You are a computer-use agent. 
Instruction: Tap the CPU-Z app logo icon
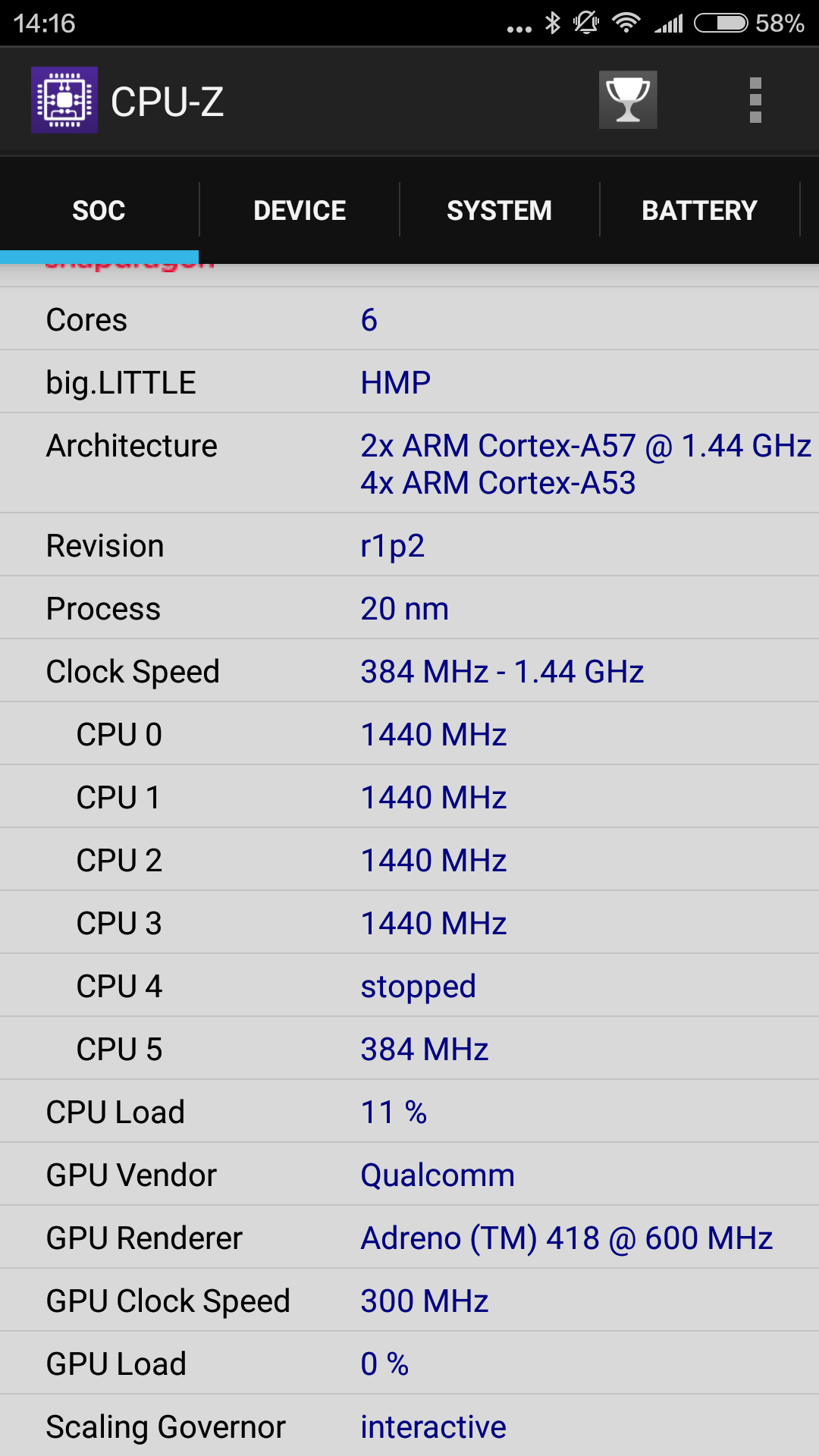click(64, 100)
